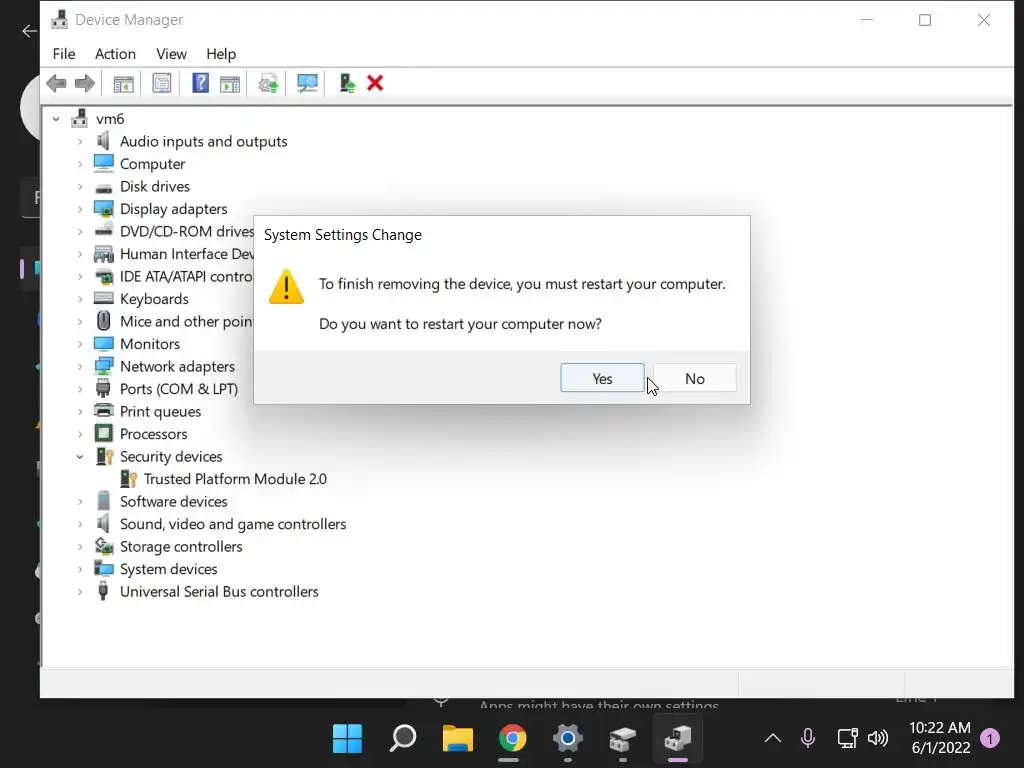Click the red X Uninstall device icon
The height and width of the screenshot is (768, 1024).
[x=375, y=83]
